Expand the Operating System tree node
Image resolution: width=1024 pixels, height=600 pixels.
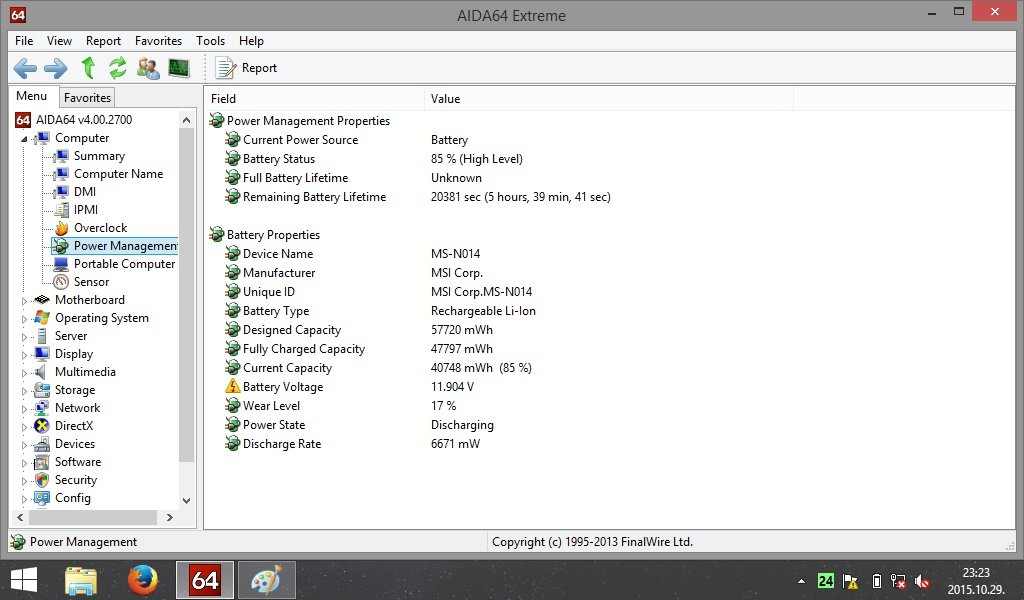click(x=24, y=319)
